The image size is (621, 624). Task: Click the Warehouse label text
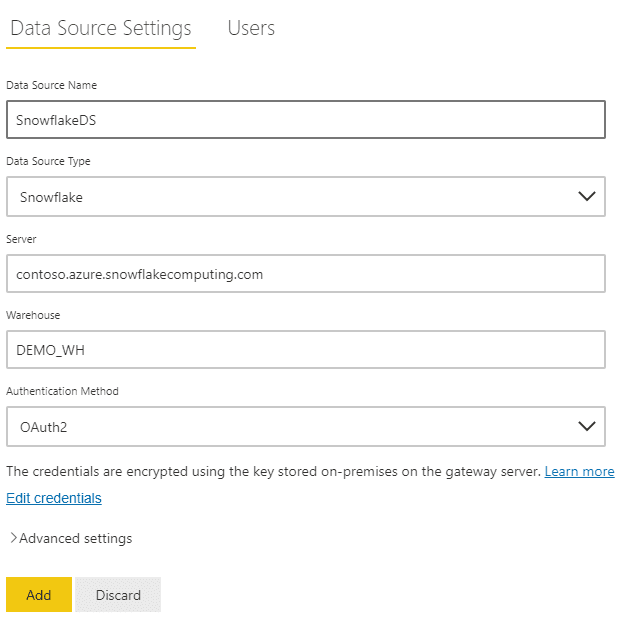pyautogui.click(x=33, y=315)
